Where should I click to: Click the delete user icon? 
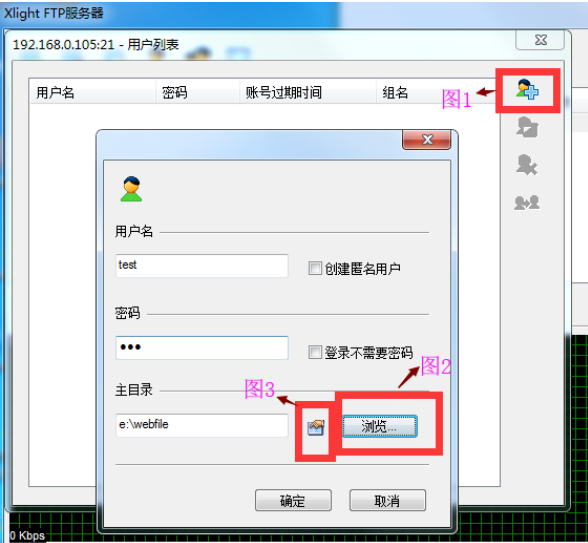(x=527, y=165)
